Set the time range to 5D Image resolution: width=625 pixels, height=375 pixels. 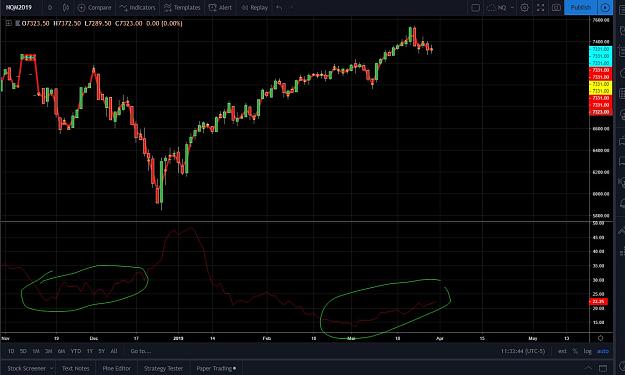click(23, 351)
